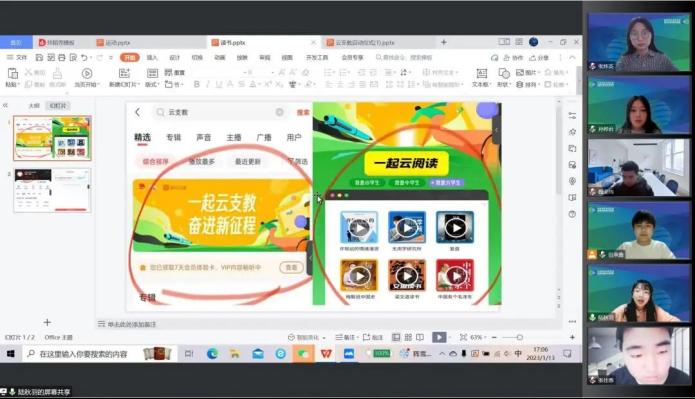Adjust the zoom slider handle
695x399 pixels.
click(519, 337)
